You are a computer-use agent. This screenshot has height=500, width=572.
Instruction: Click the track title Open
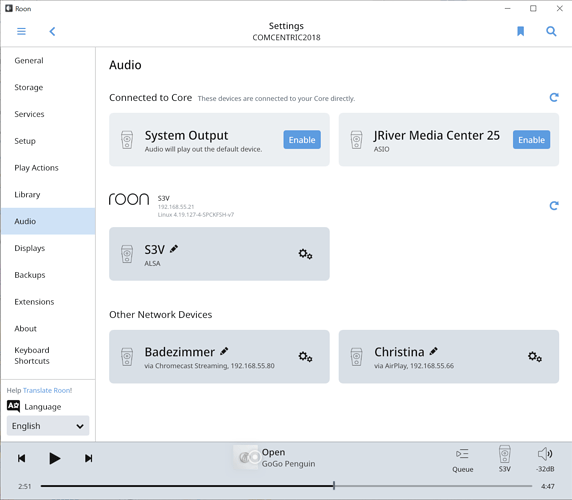273,452
